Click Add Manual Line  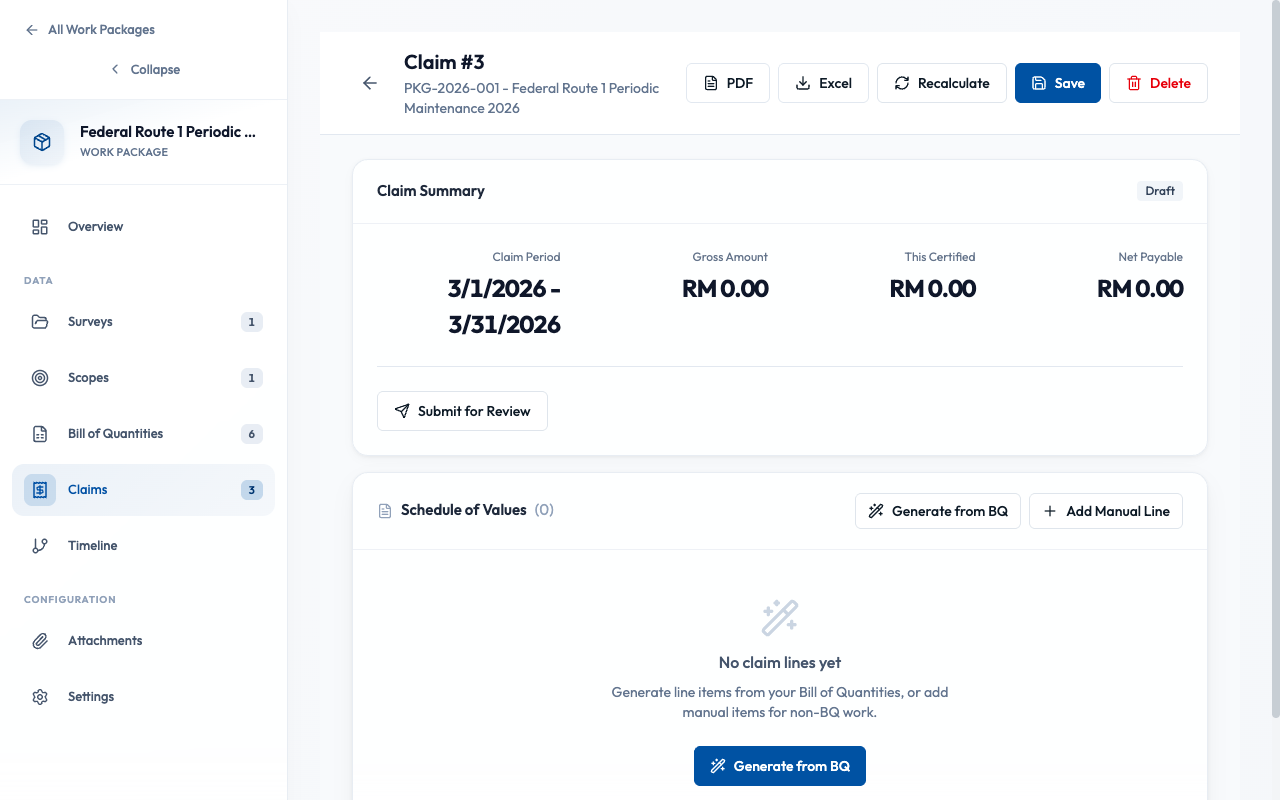[1106, 510]
